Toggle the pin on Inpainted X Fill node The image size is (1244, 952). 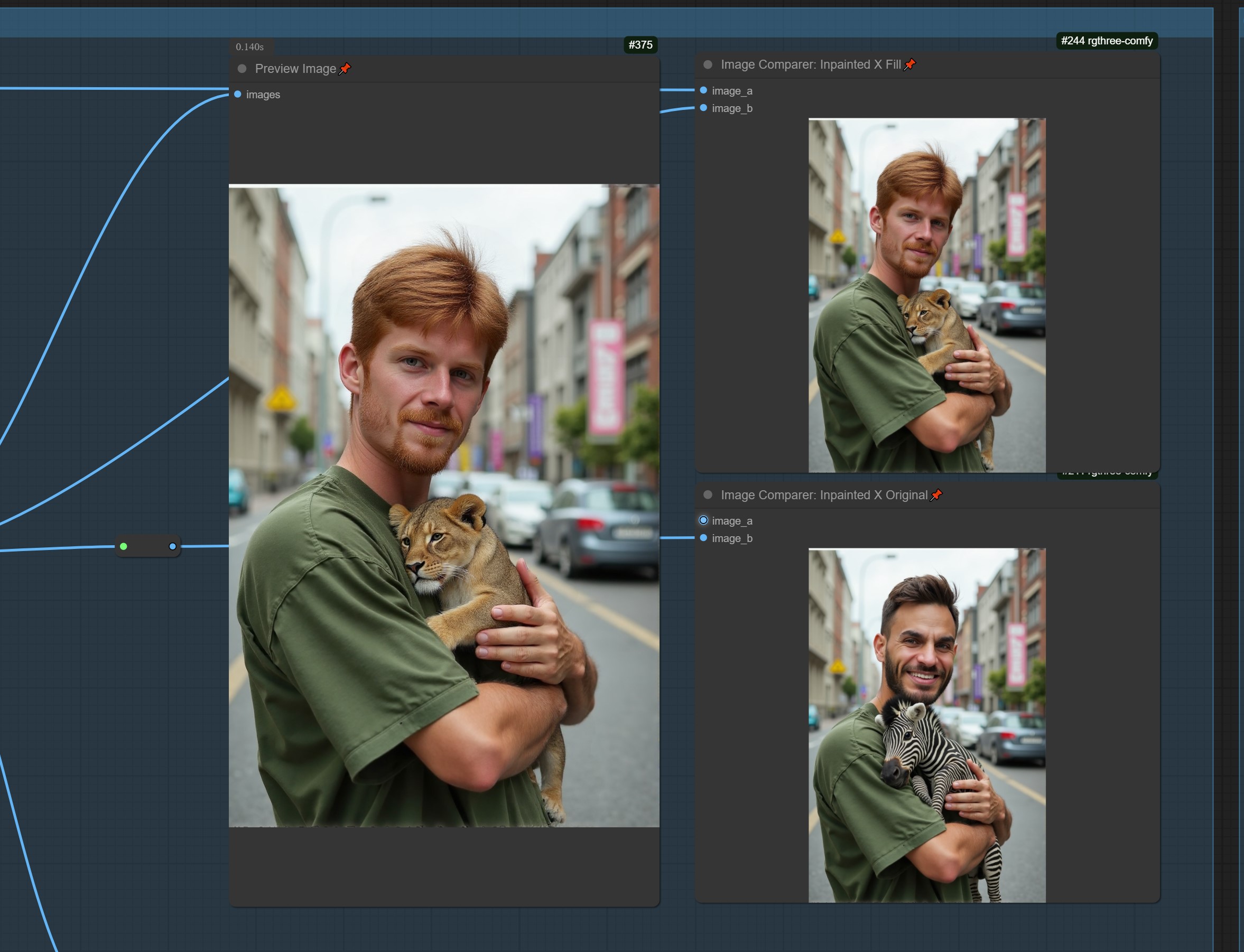909,64
